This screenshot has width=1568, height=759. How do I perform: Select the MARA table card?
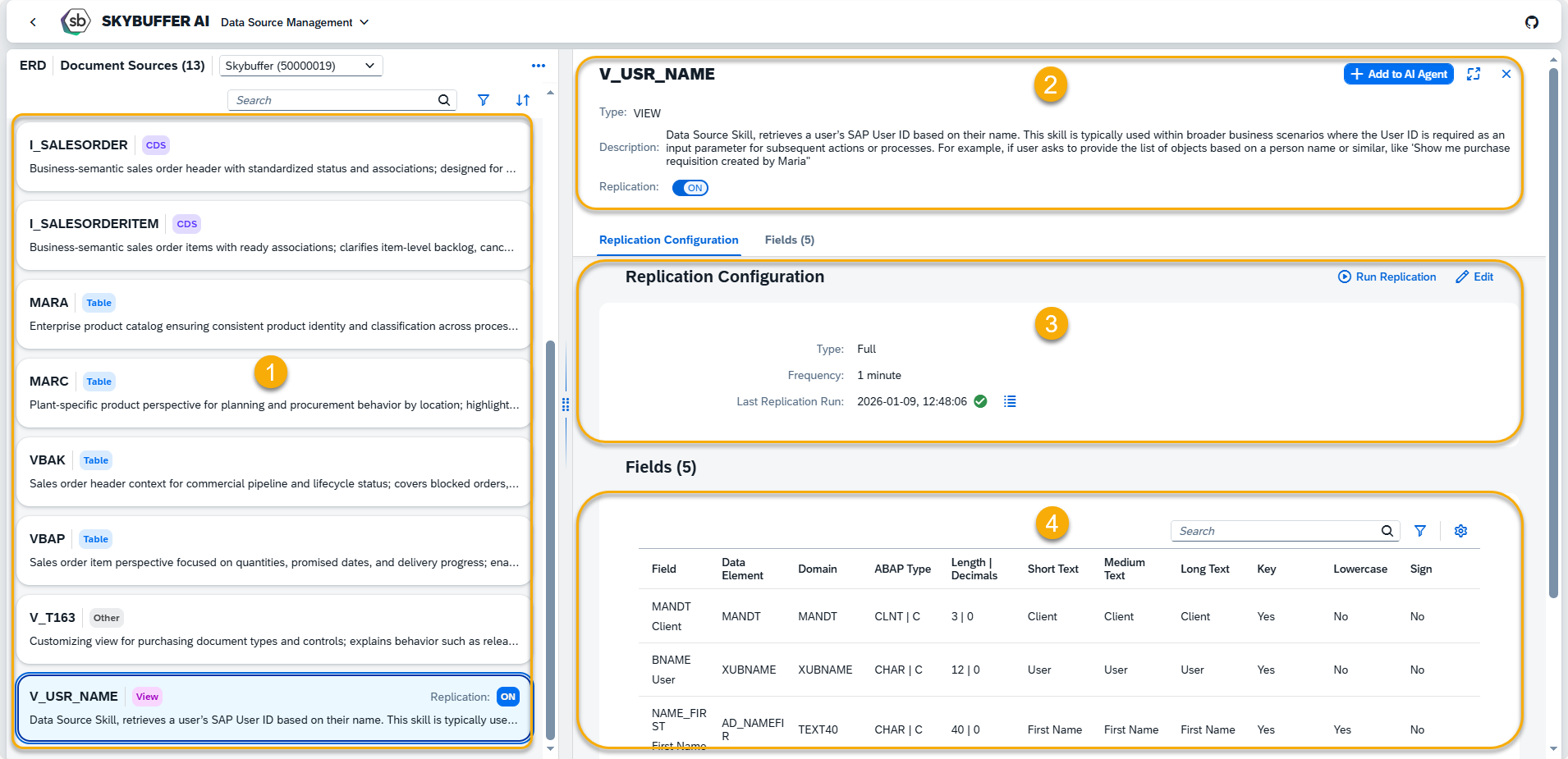point(273,314)
